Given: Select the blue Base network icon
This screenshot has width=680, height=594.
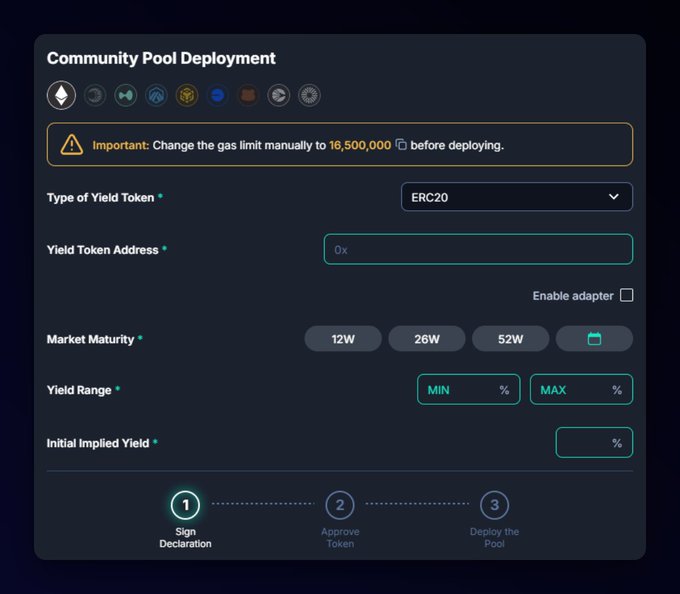Looking at the screenshot, I should [x=217, y=96].
